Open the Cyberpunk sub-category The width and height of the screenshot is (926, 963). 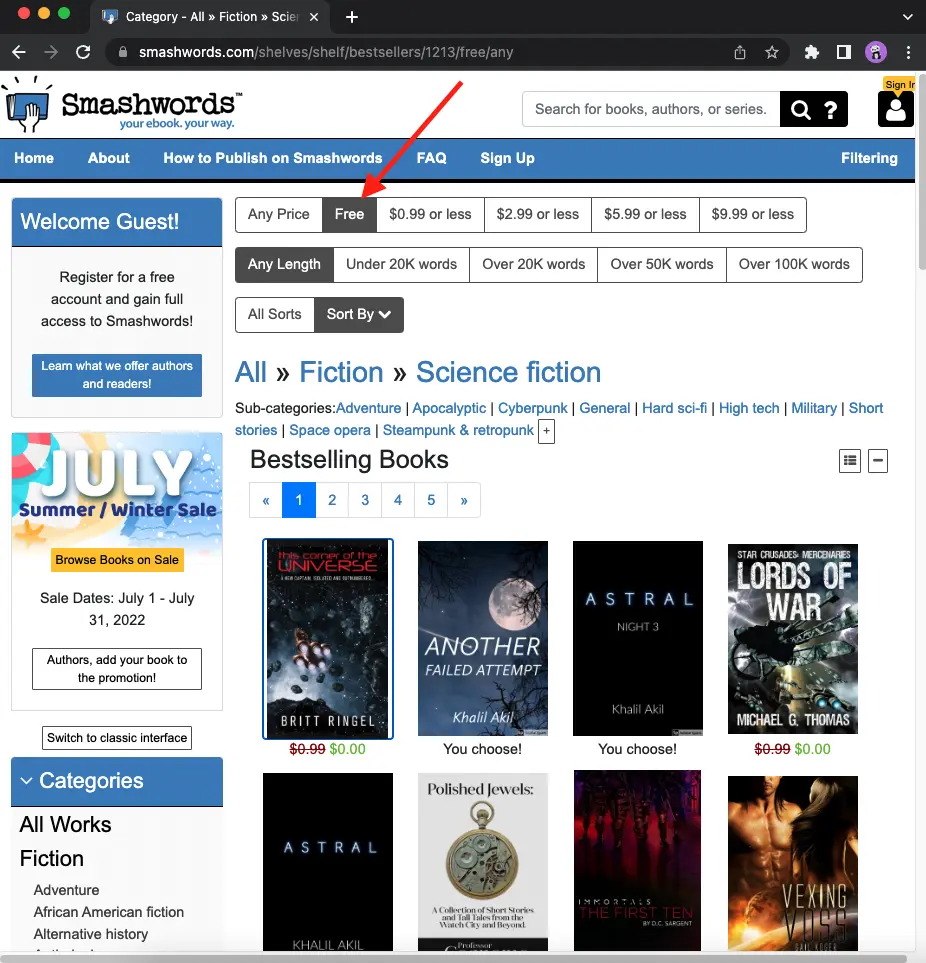[x=532, y=408]
